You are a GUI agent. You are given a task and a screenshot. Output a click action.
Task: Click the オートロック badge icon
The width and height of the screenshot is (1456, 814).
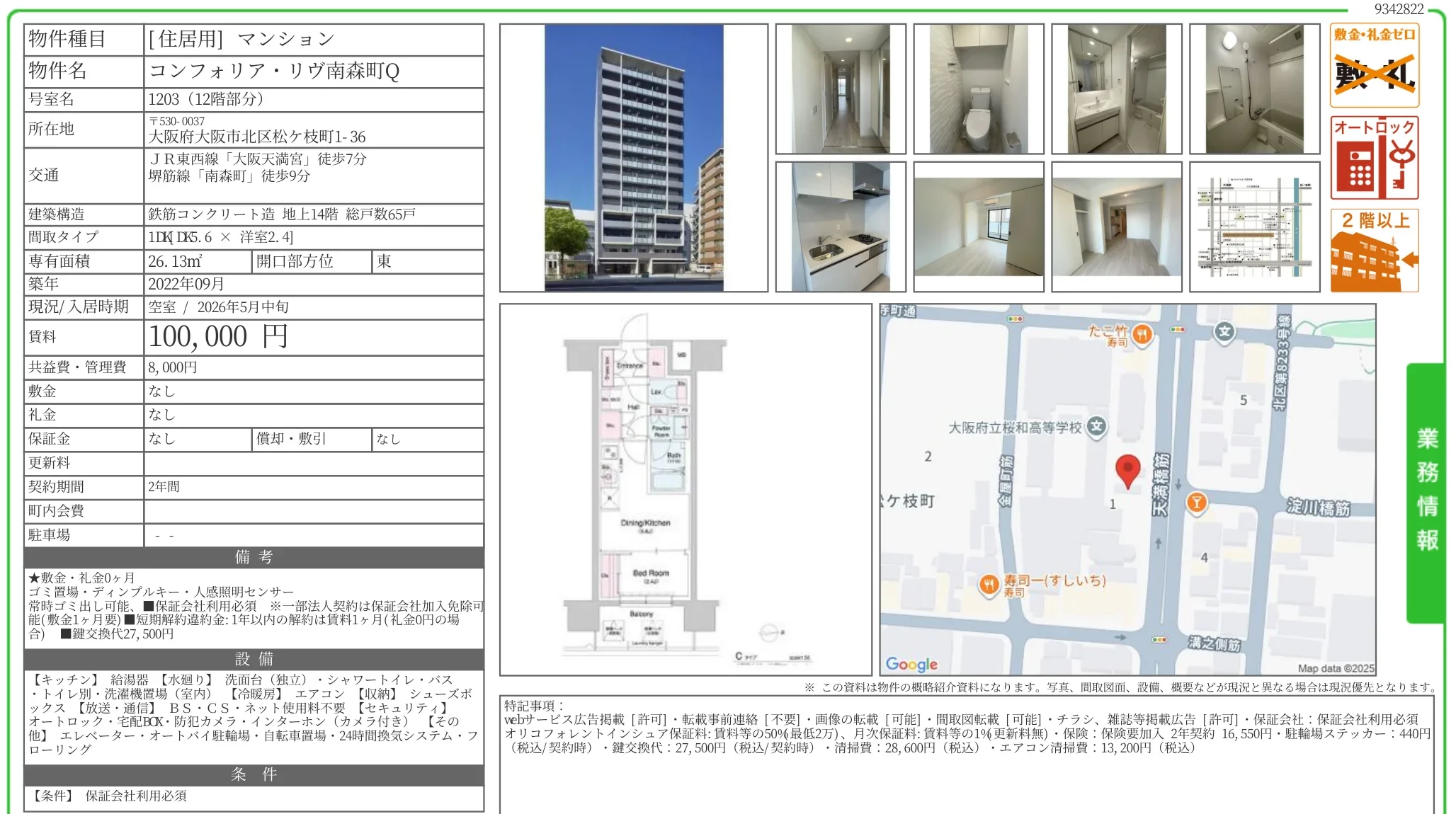point(1374,158)
